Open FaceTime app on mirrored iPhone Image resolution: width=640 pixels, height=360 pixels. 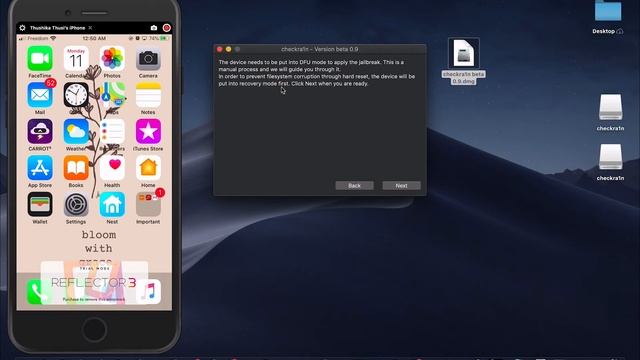[x=40, y=59]
